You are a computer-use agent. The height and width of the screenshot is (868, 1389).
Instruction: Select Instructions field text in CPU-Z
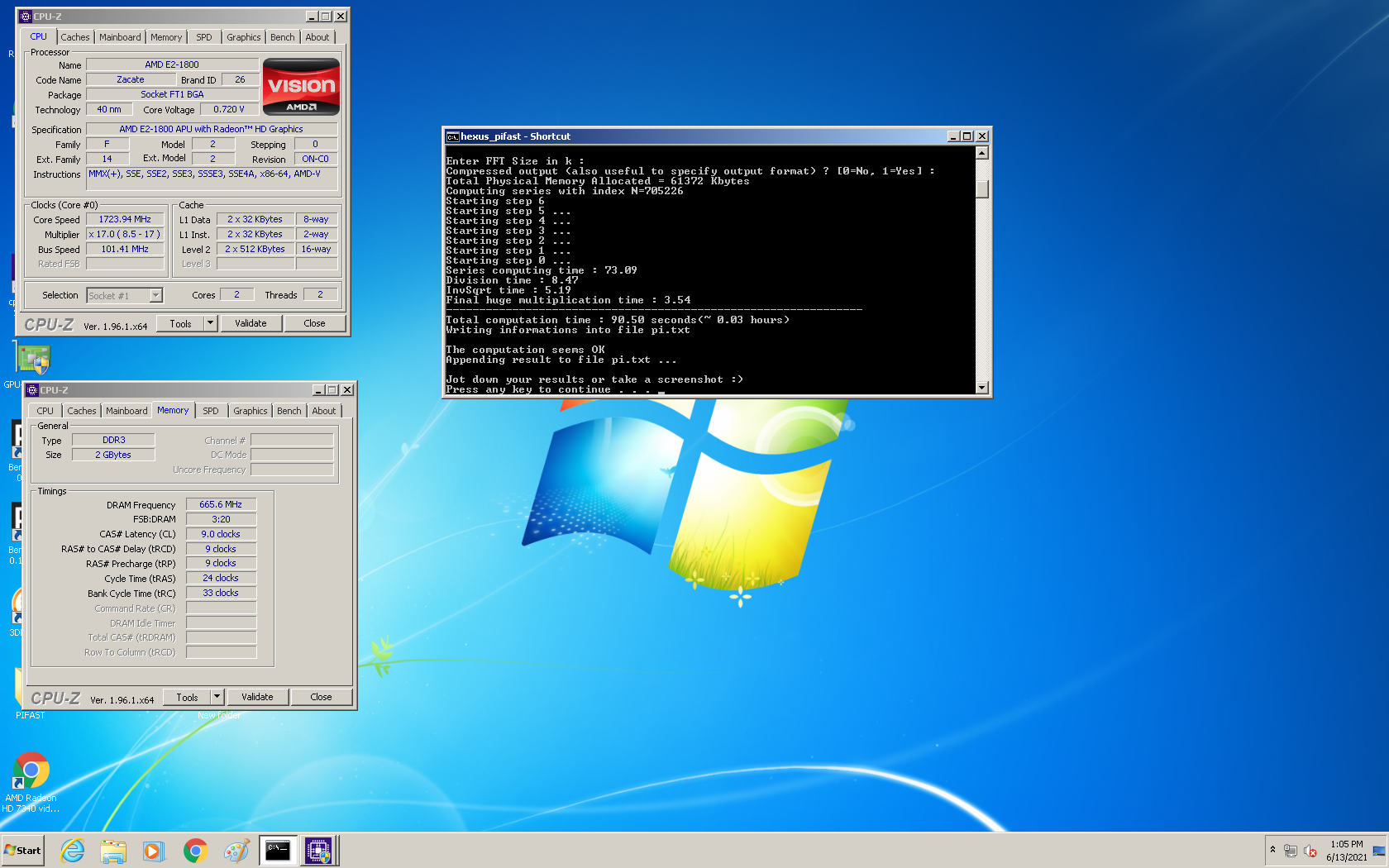(x=212, y=179)
